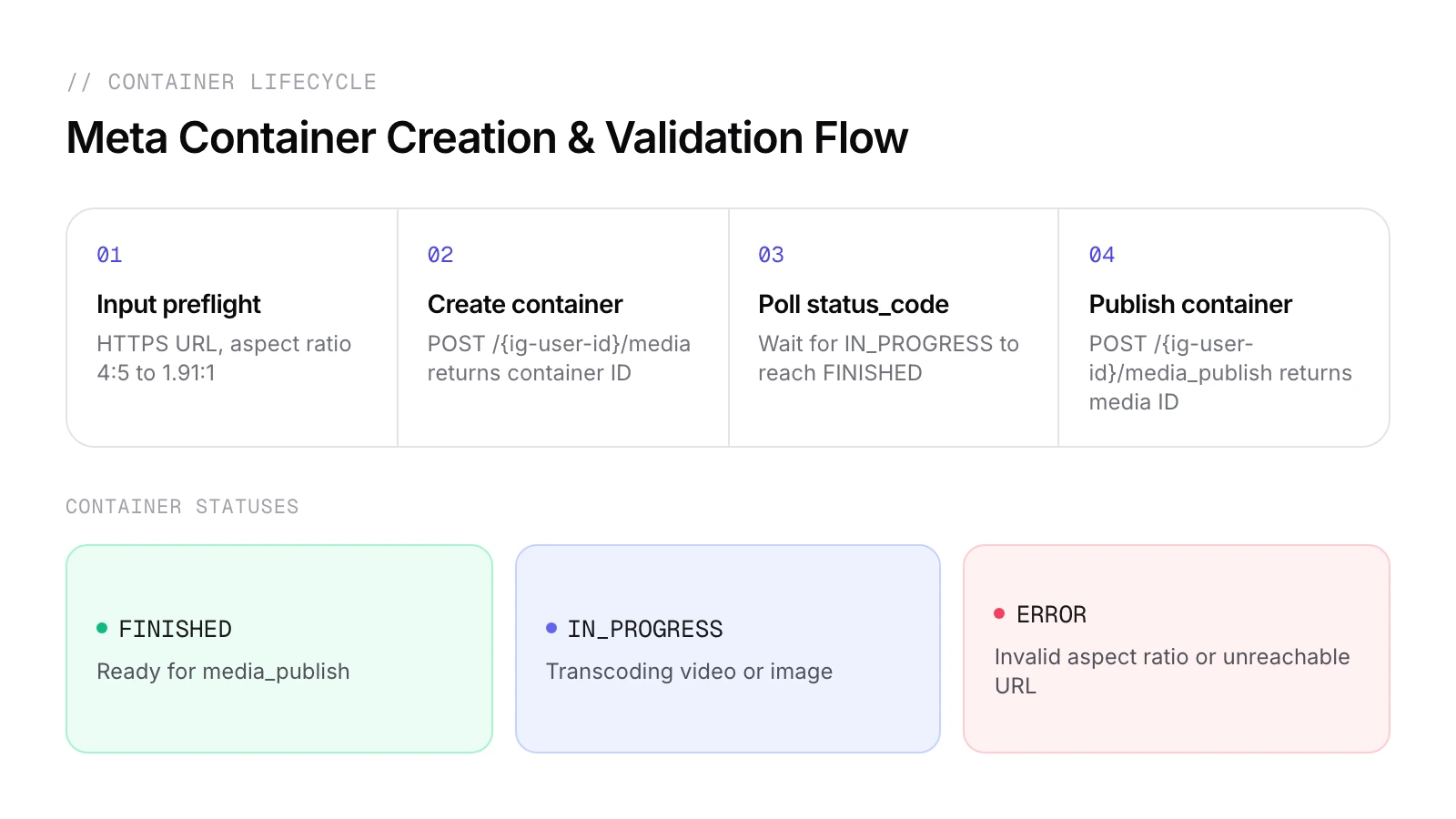1456x819 pixels.
Task: Select the 'Poll status_code' heading
Action: click(854, 304)
